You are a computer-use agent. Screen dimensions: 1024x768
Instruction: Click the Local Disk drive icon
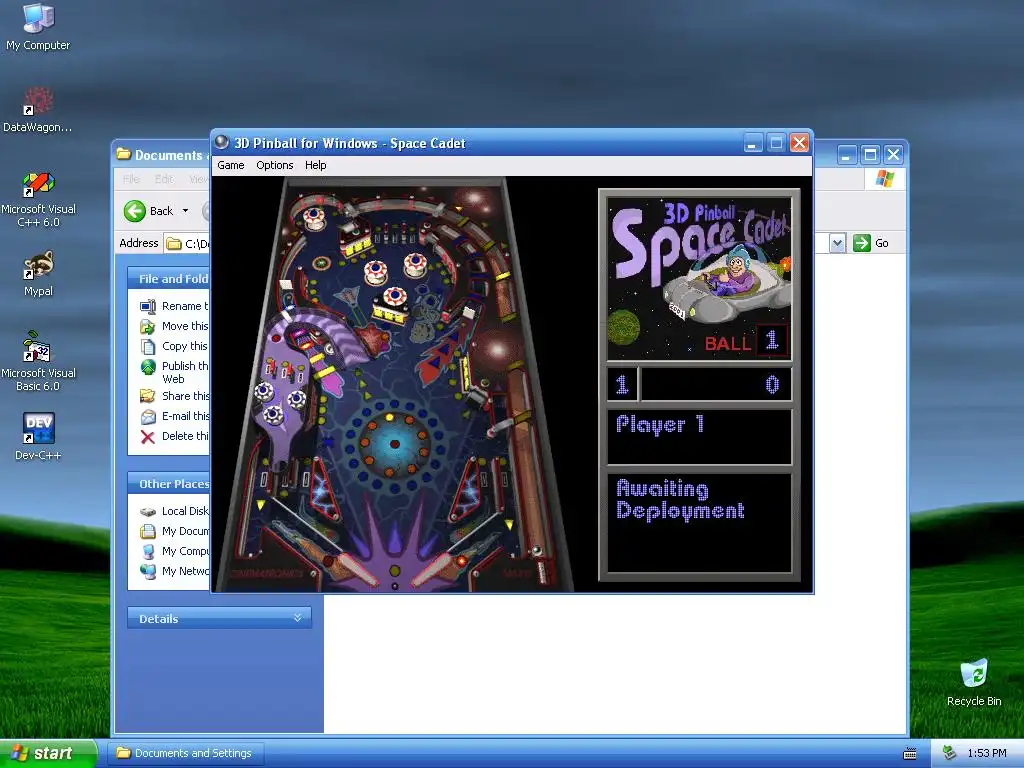tap(148, 511)
